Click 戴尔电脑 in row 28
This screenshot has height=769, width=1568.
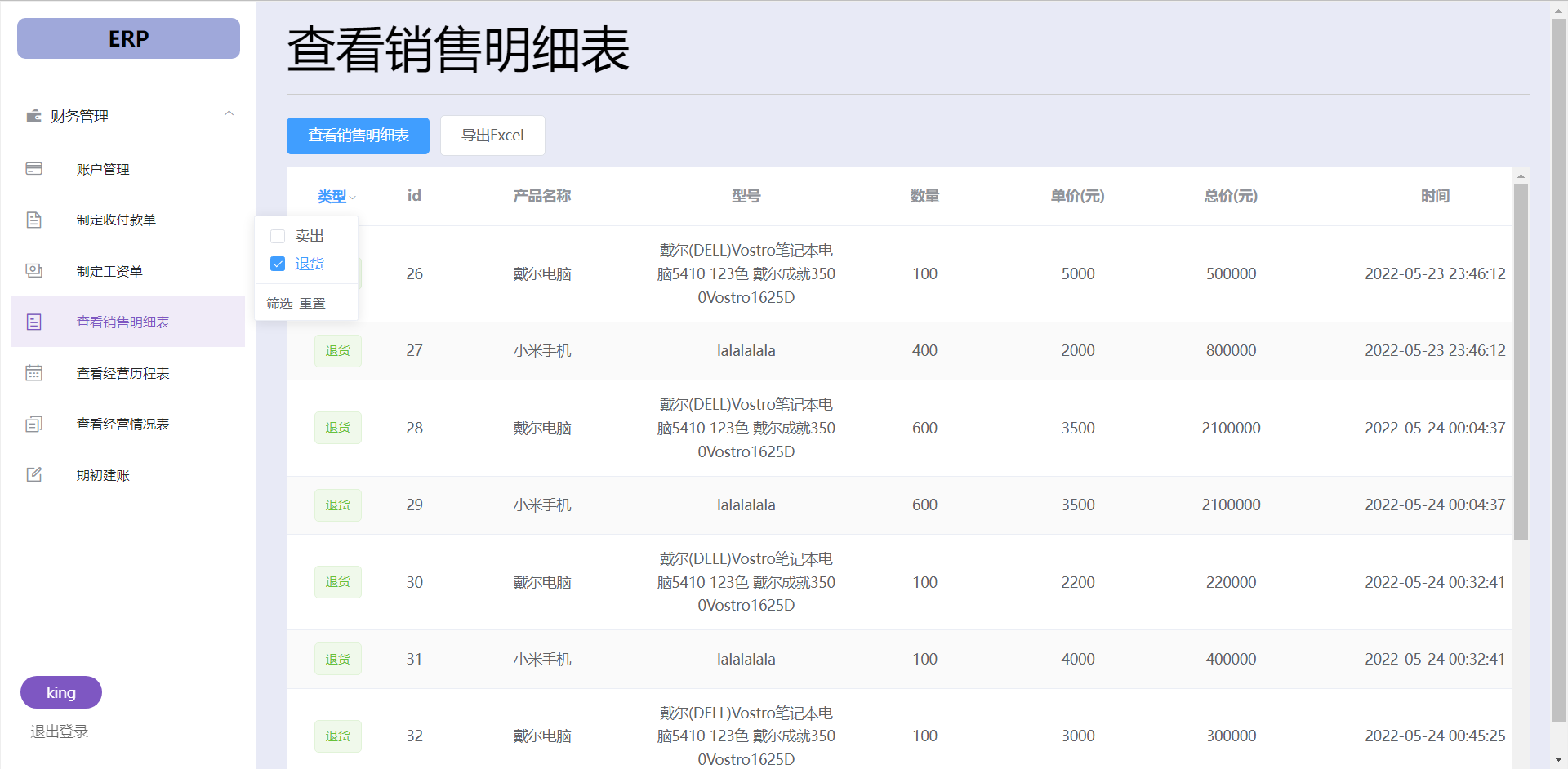pos(542,429)
